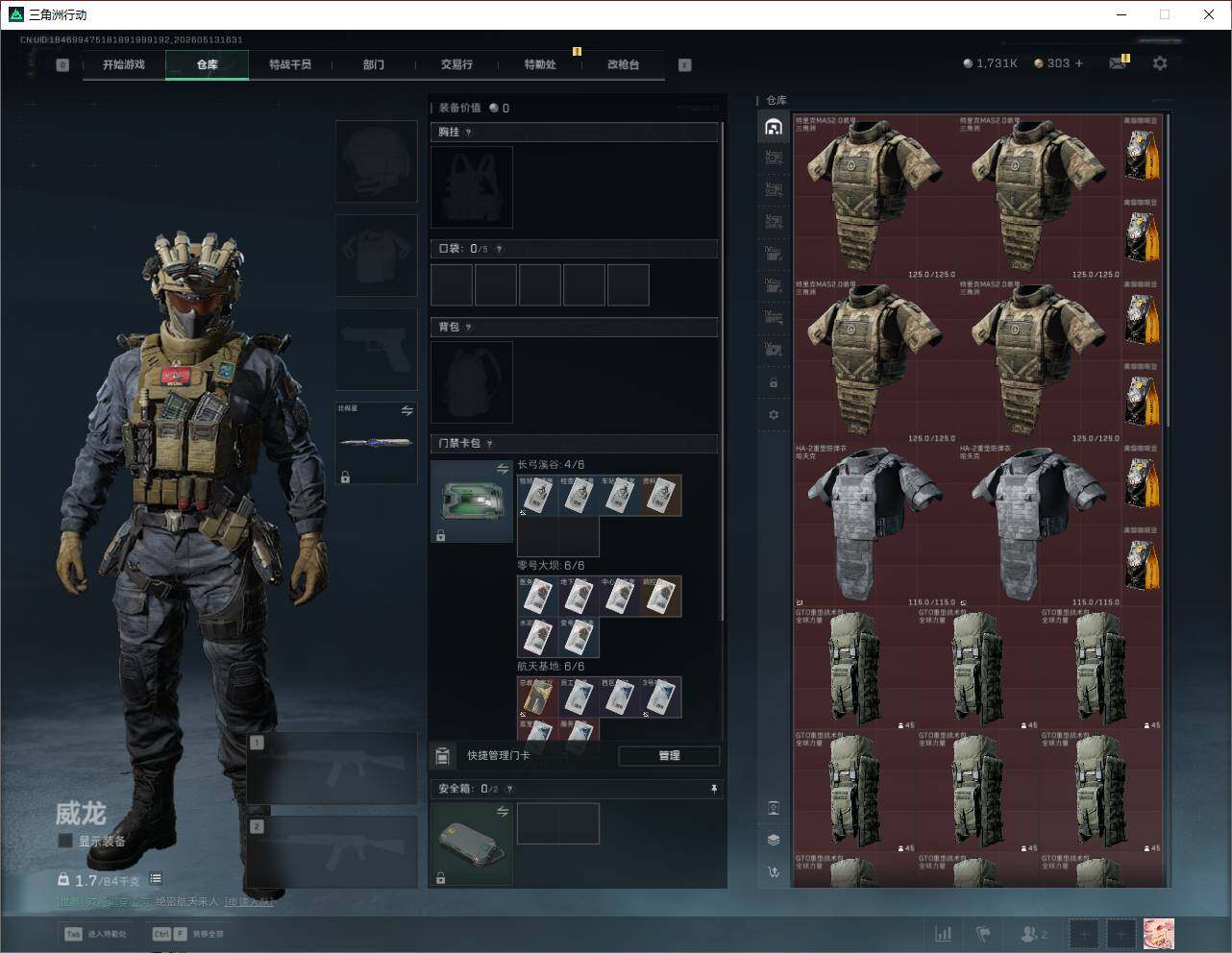Open the 开始游戏 tab

click(124, 64)
